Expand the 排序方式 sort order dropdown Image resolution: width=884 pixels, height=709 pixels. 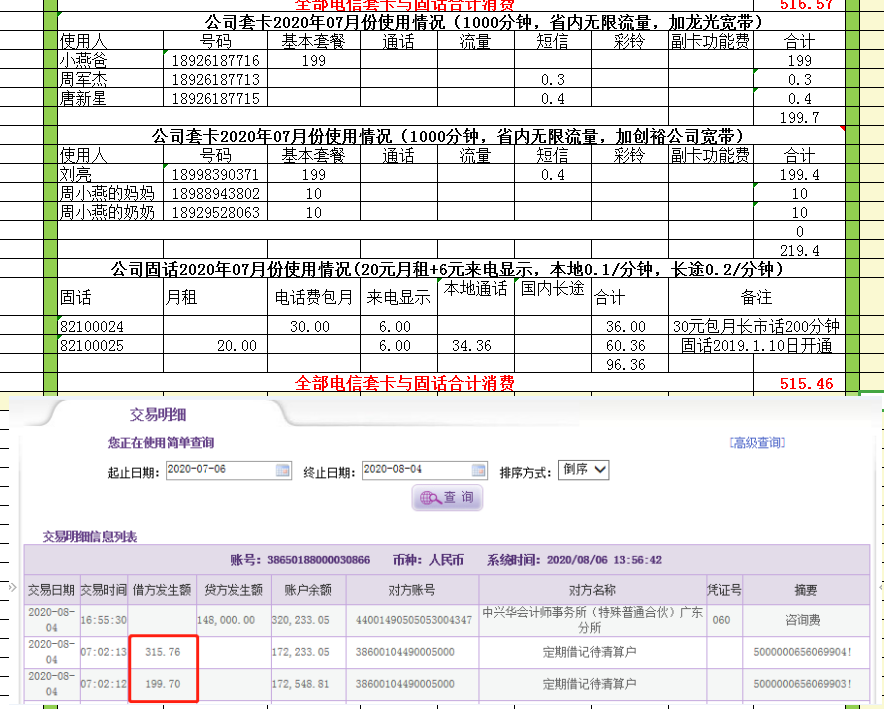[584, 470]
